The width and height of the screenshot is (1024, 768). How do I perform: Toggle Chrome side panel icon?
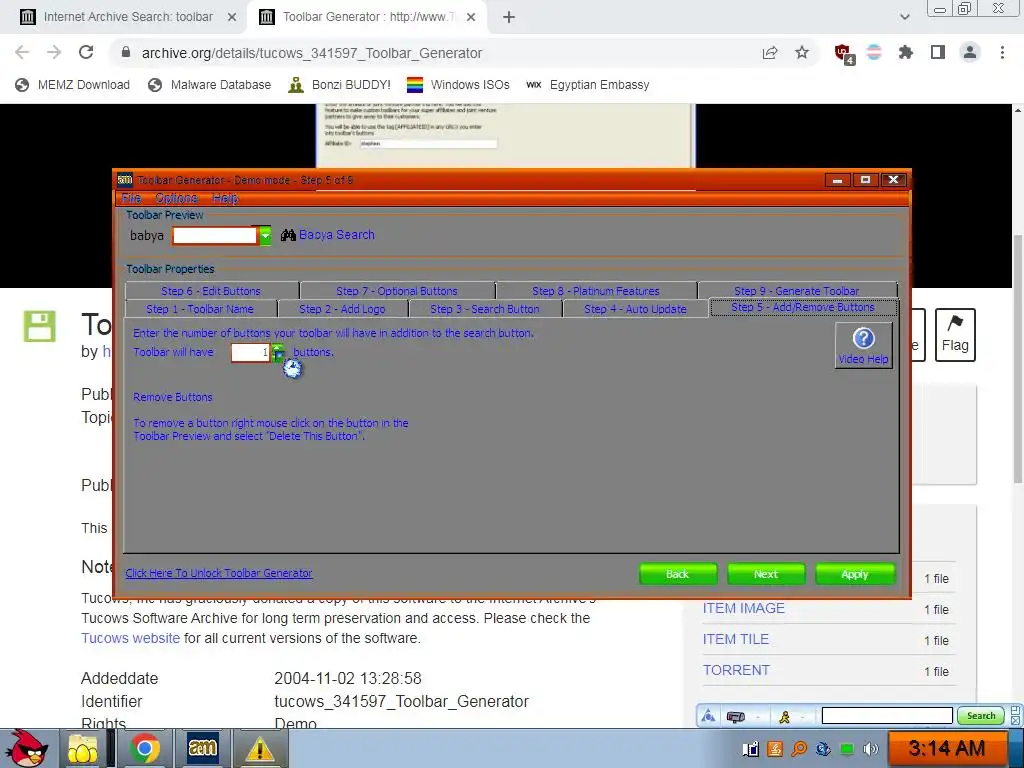938,53
